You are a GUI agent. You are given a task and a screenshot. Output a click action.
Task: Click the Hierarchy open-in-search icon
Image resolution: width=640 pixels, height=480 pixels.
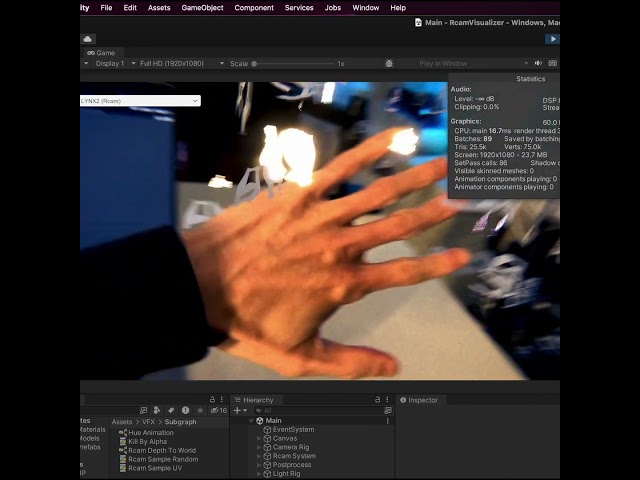pyautogui.click(x=388, y=410)
